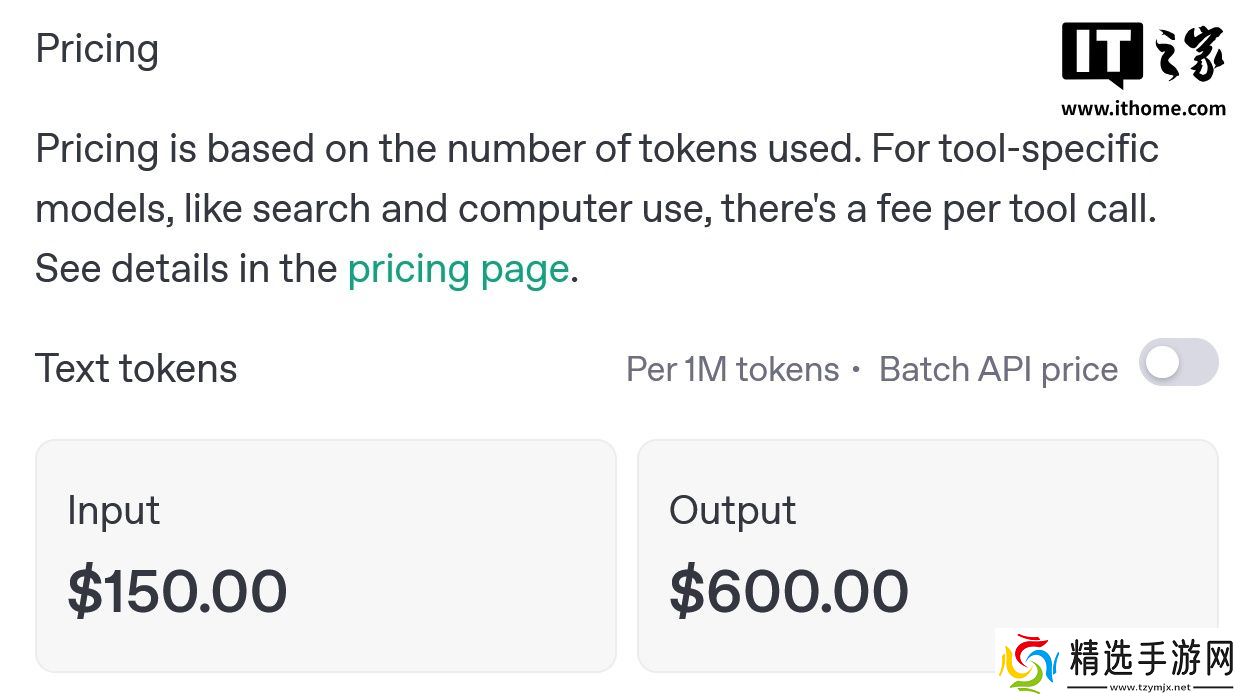Click the $150.00 input price value
The height and width of the screenshot is (700, 1245).
pyautogui.click(x=177, y=590)
